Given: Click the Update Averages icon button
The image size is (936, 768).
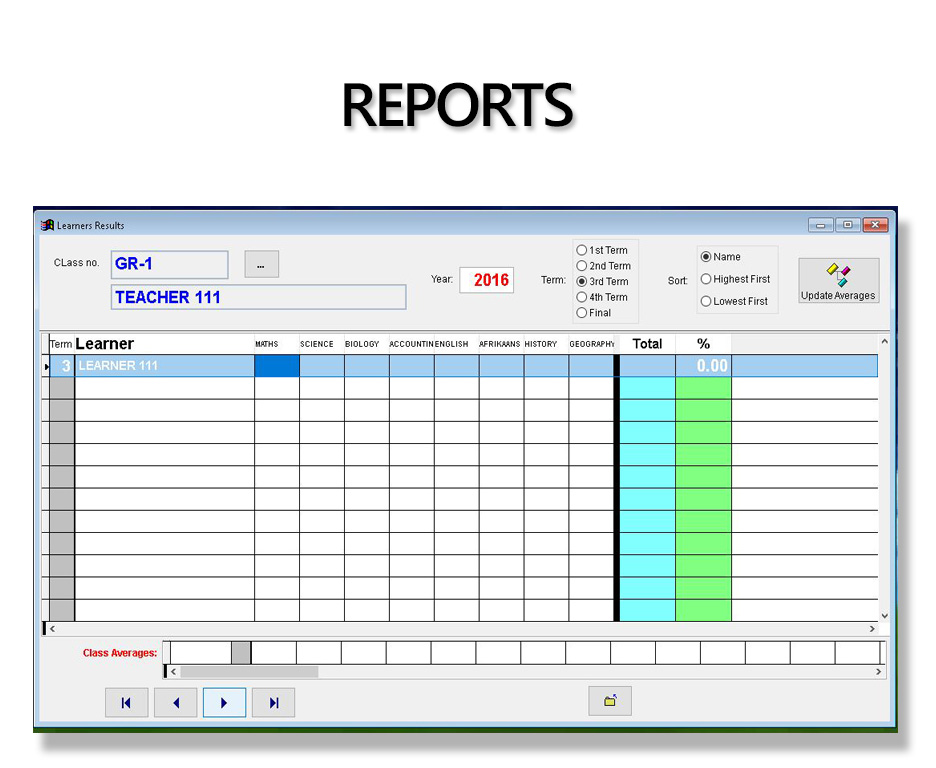Looking at the screenshot, I should (x=838, y=280).
